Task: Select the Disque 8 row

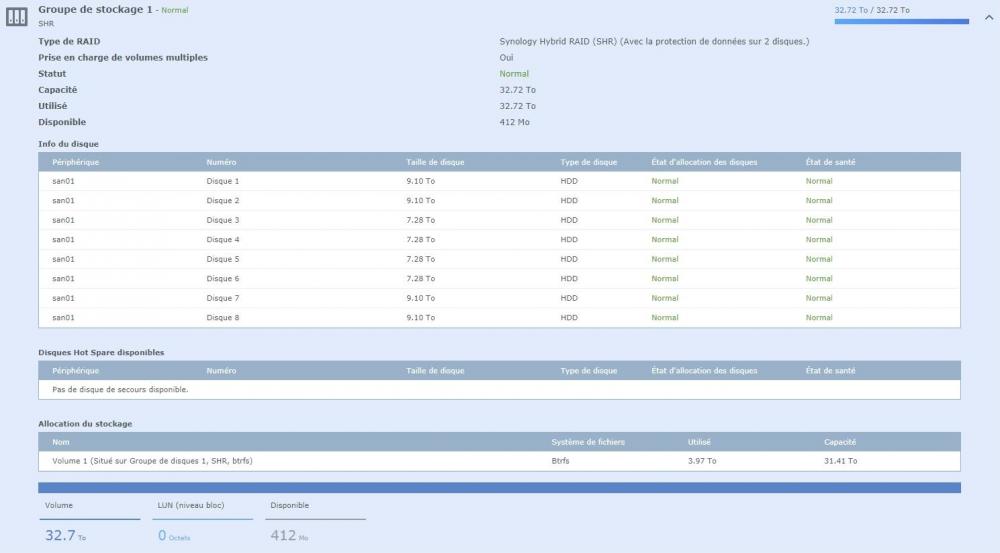Action: (x=498, y=317)
